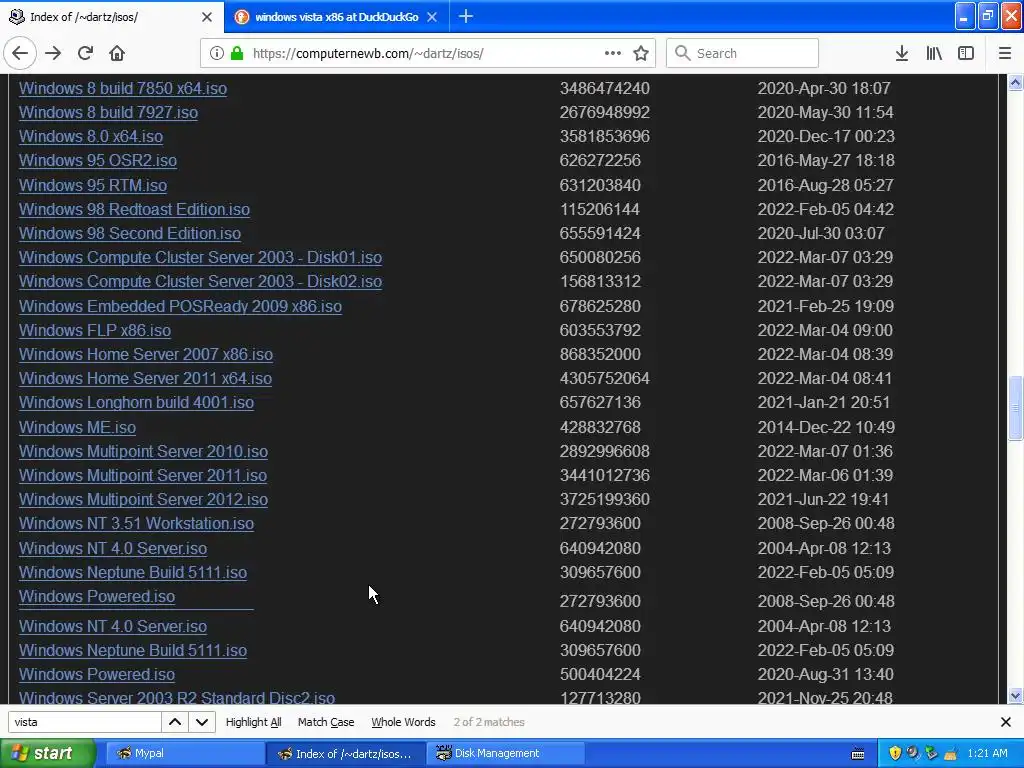
Task: Download Windows 8.0 x64.iso
Action: coord(91,136)
